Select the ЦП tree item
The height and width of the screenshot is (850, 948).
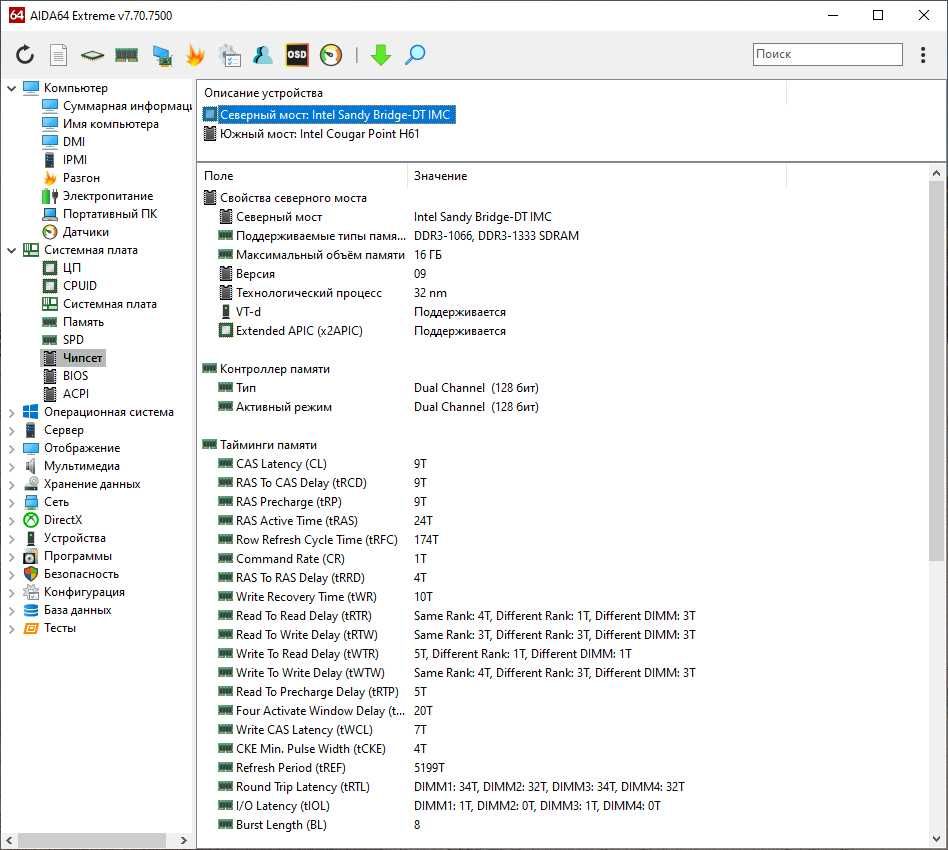(x=62, y=268)
